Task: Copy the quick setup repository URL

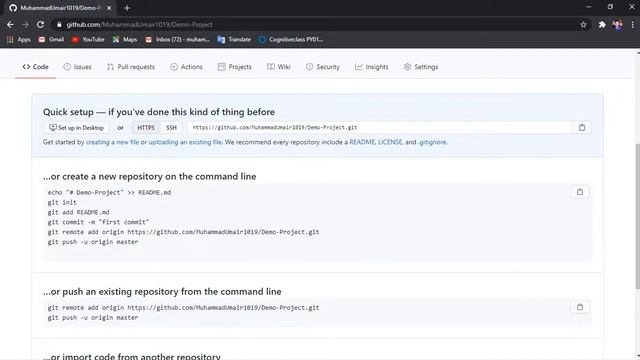Action: coord(582,127)
